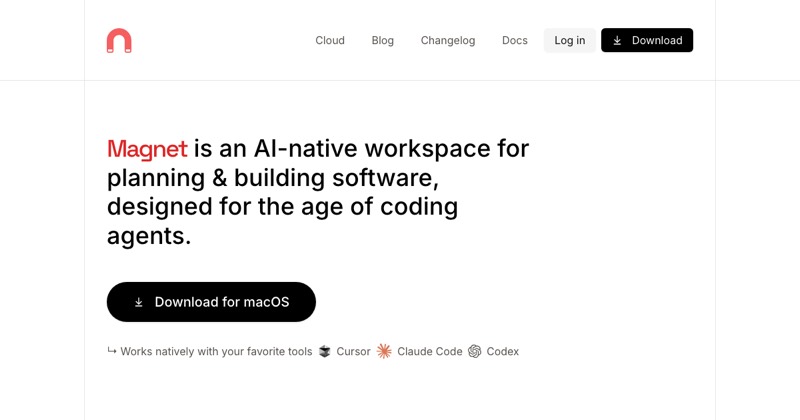This screenshot has width=800, height=420.
Task: Open the Changelog link
Action: (x=448, y=40)
